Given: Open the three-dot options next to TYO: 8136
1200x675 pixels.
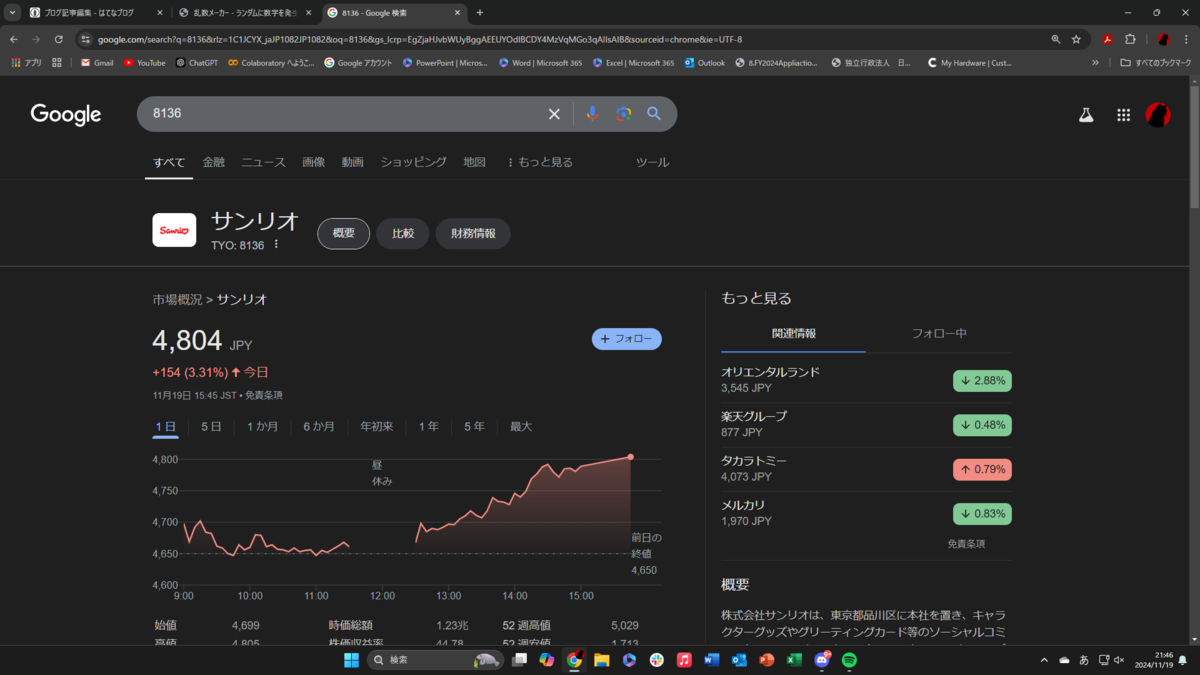Looking at the screenshot, I should click(x=276, y=245).
